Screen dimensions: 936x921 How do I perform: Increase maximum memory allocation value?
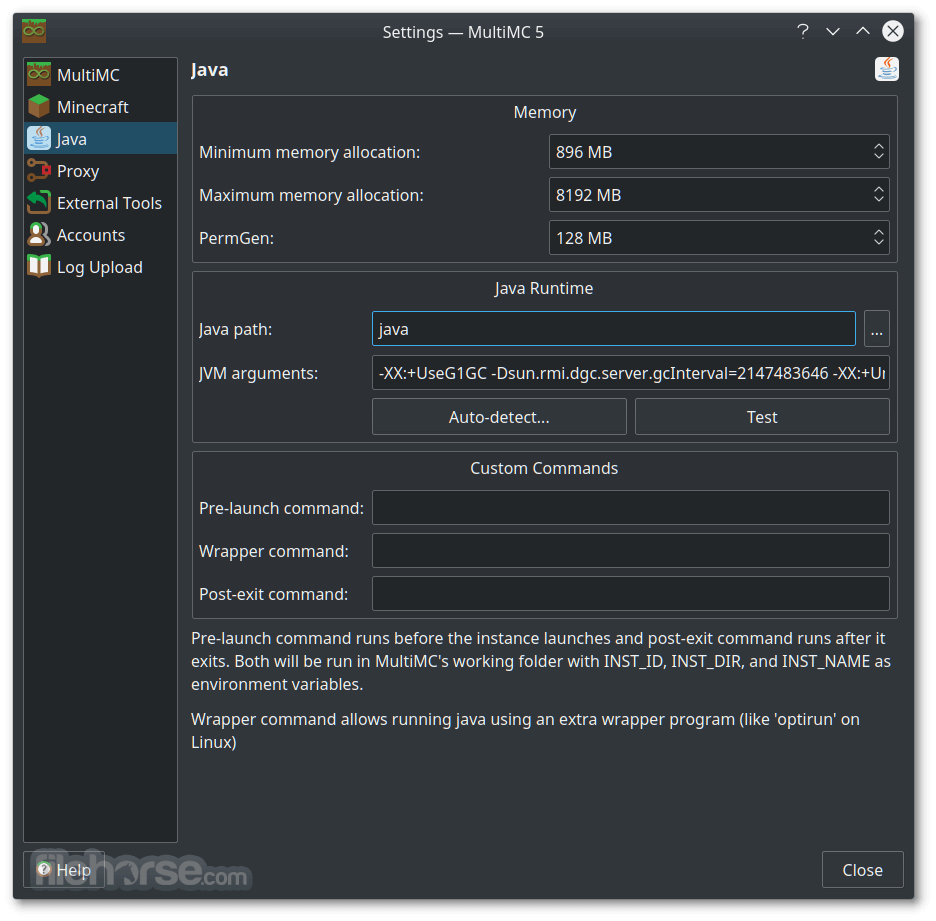[x=878, y=189]
